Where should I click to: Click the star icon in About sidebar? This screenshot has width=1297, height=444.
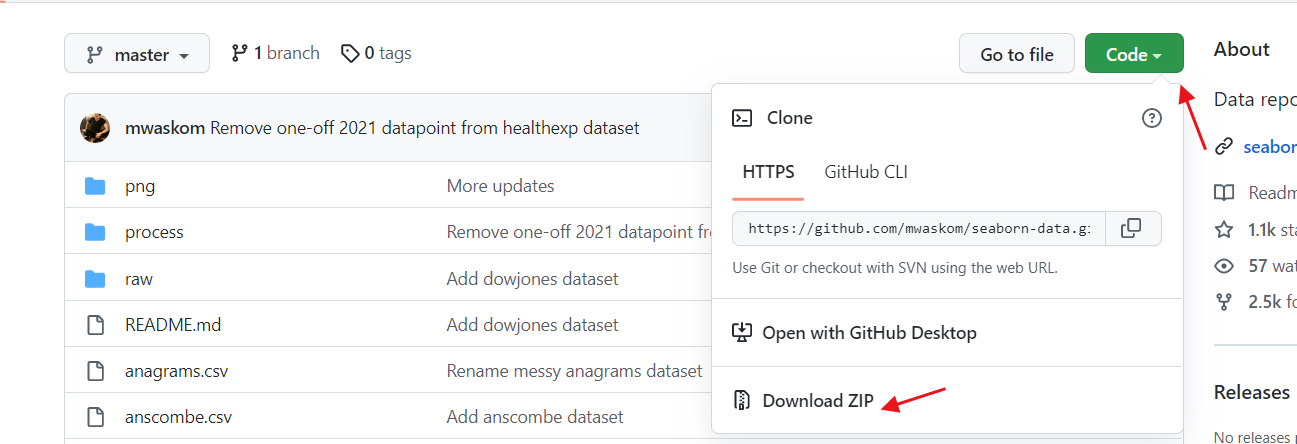point(1224,229)
